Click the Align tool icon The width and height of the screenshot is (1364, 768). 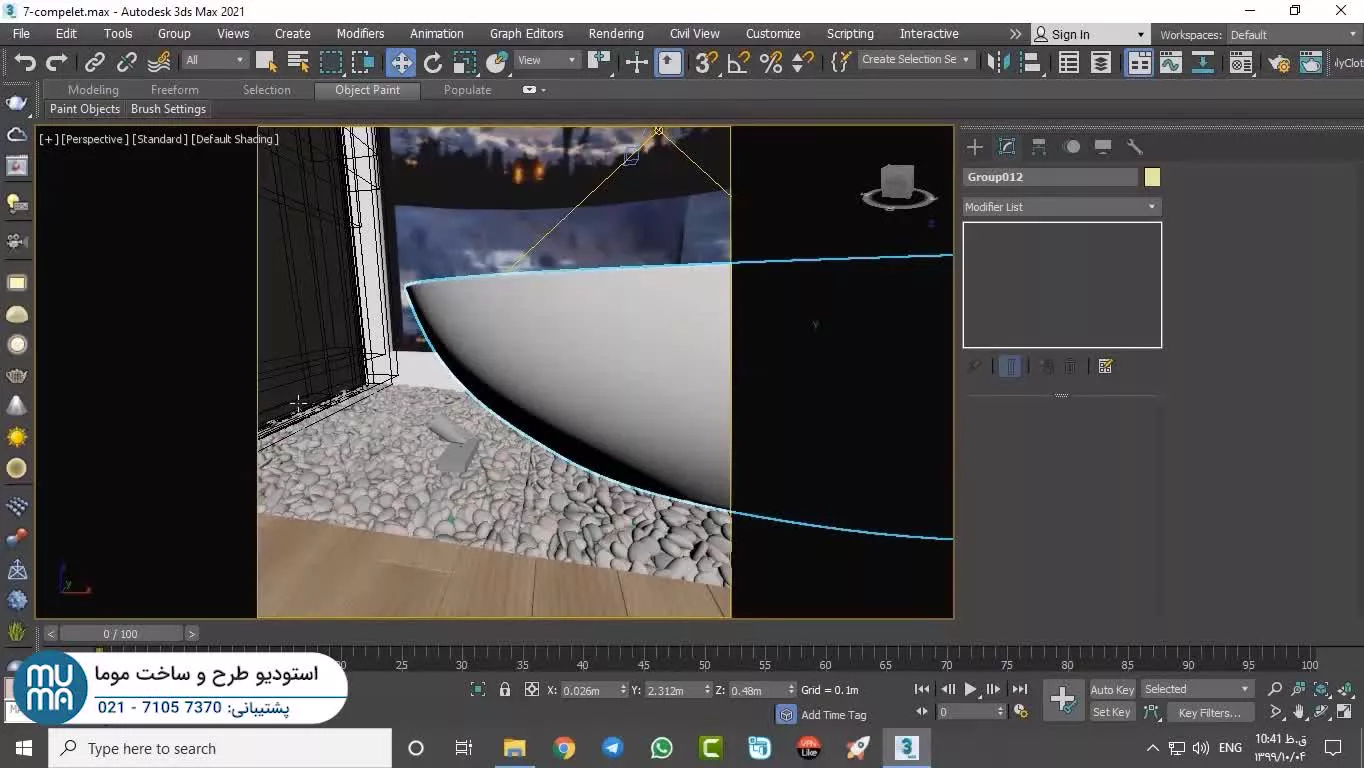pos(1029,63)
